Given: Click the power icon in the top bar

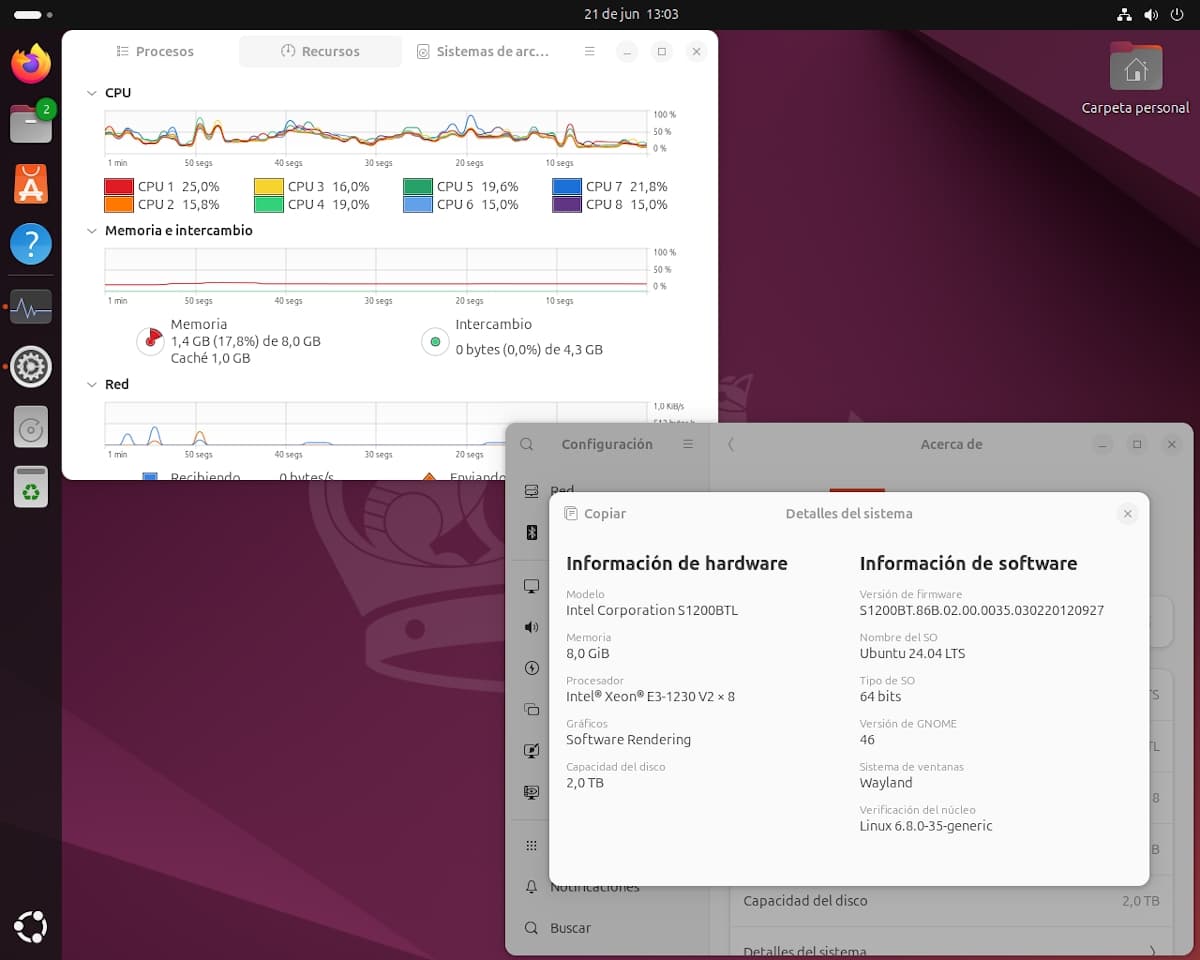Looking at the screenshot, I should pyautogui.click(x=1176, y=14).
